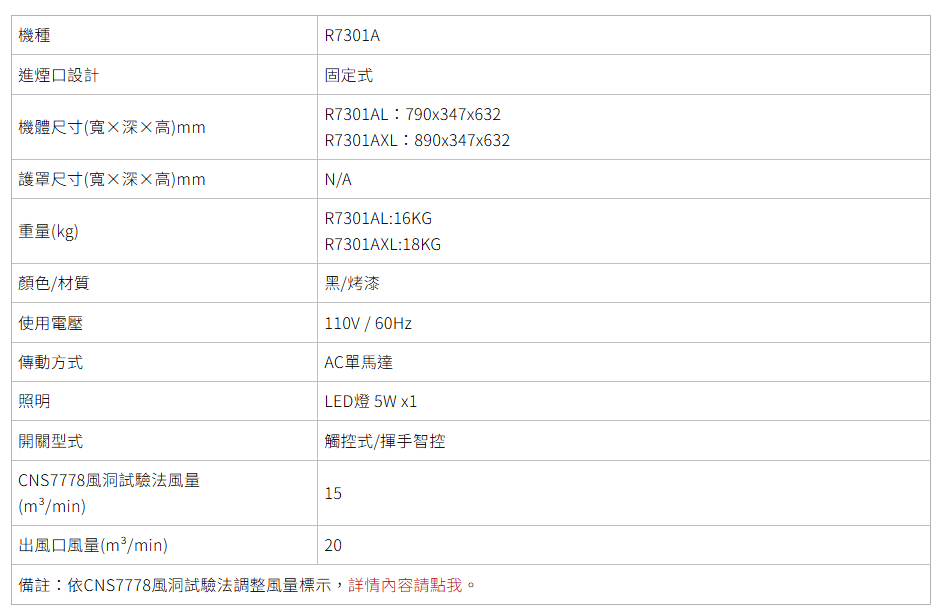942x613 pixels.
Task: Open the red 詳情內容請點我 link
Action: click(x=405, y=585)
